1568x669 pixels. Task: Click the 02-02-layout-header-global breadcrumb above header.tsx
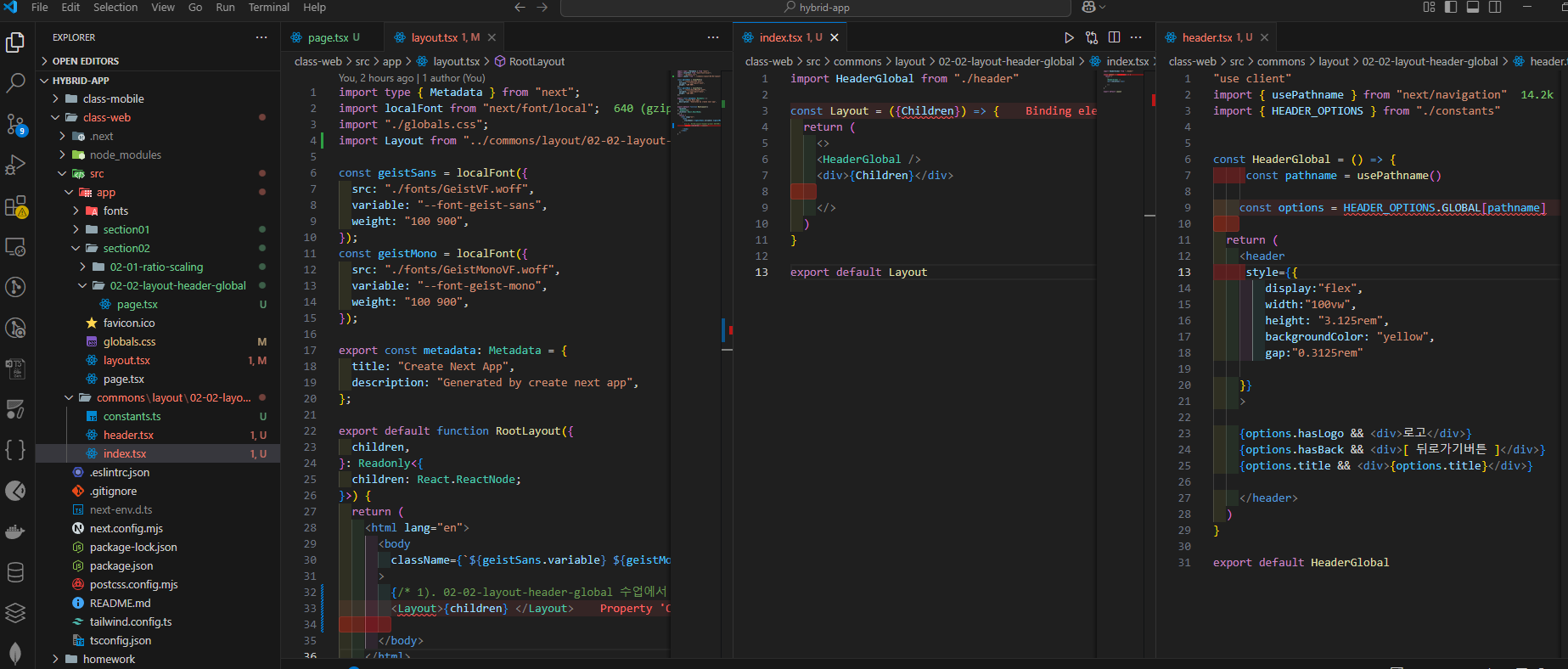pos(1430,62)
